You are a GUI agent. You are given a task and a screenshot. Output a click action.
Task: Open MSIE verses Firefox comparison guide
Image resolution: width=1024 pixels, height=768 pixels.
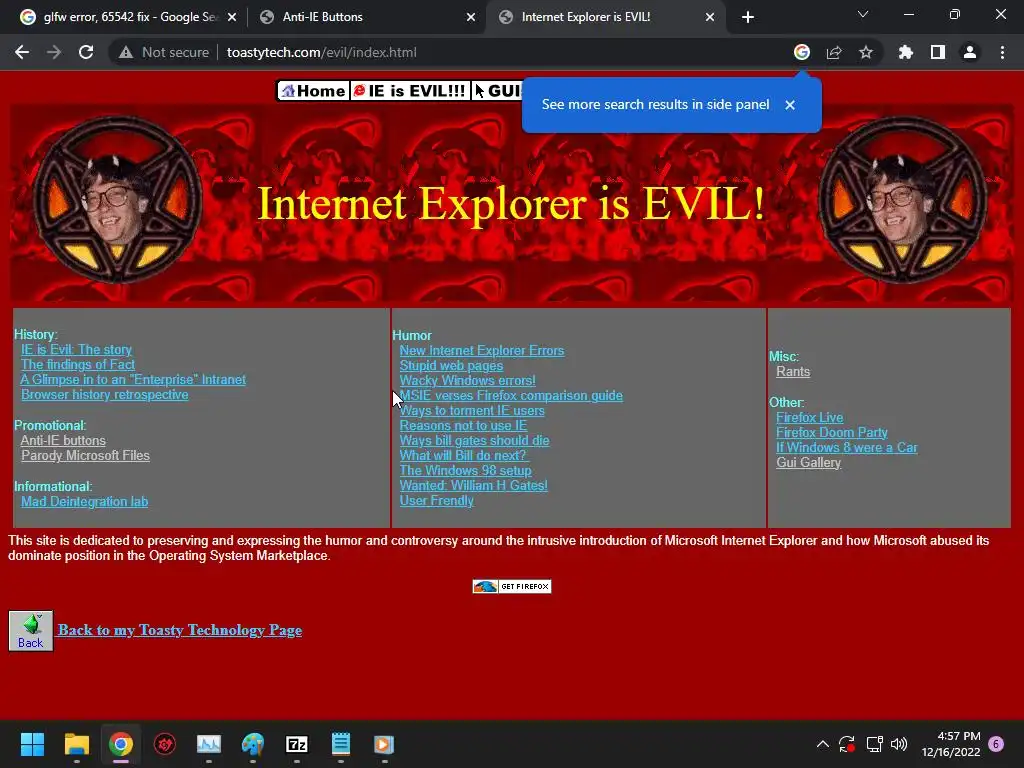pos(511,396)
